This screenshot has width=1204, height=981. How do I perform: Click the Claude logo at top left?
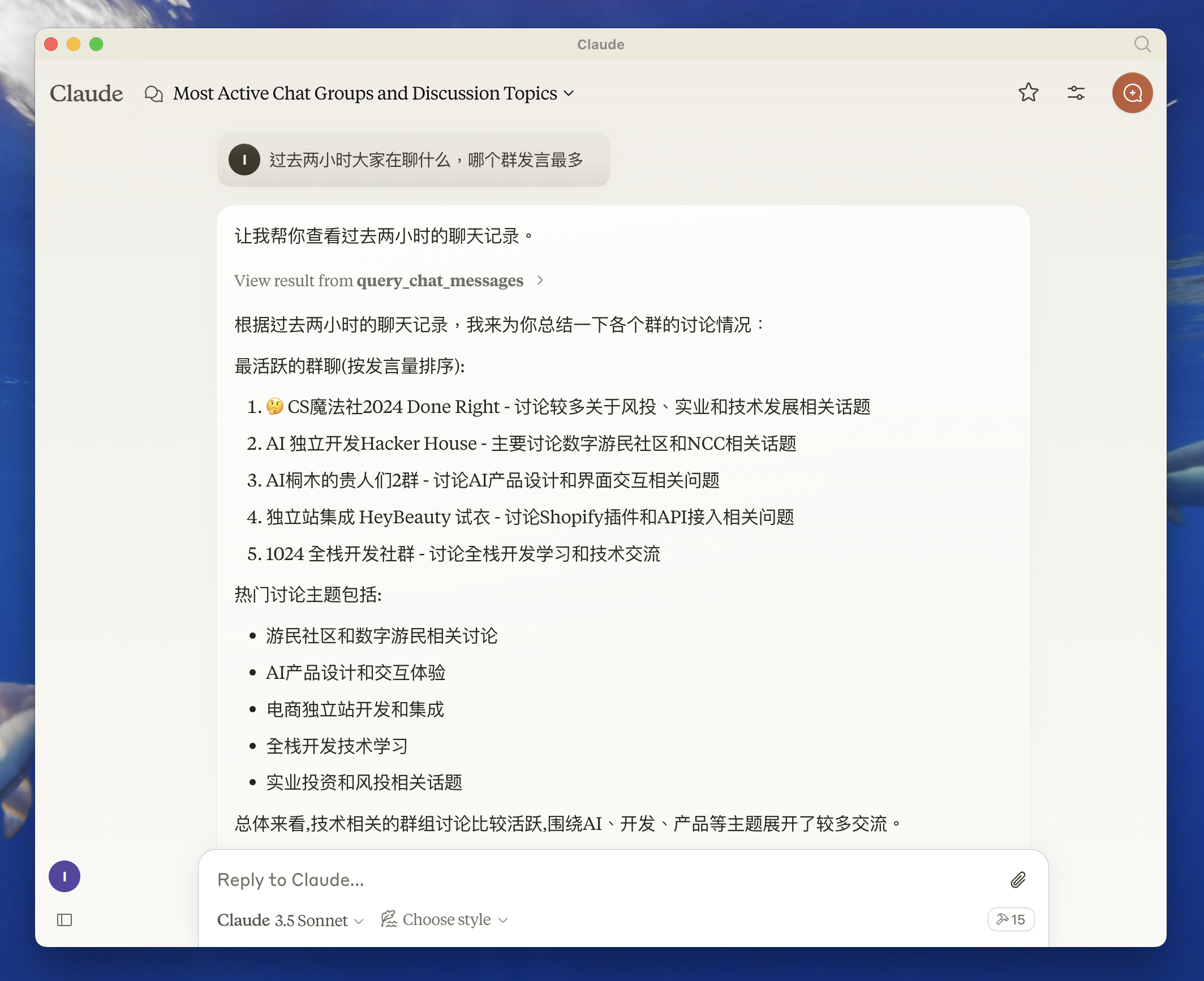[86, 93]
